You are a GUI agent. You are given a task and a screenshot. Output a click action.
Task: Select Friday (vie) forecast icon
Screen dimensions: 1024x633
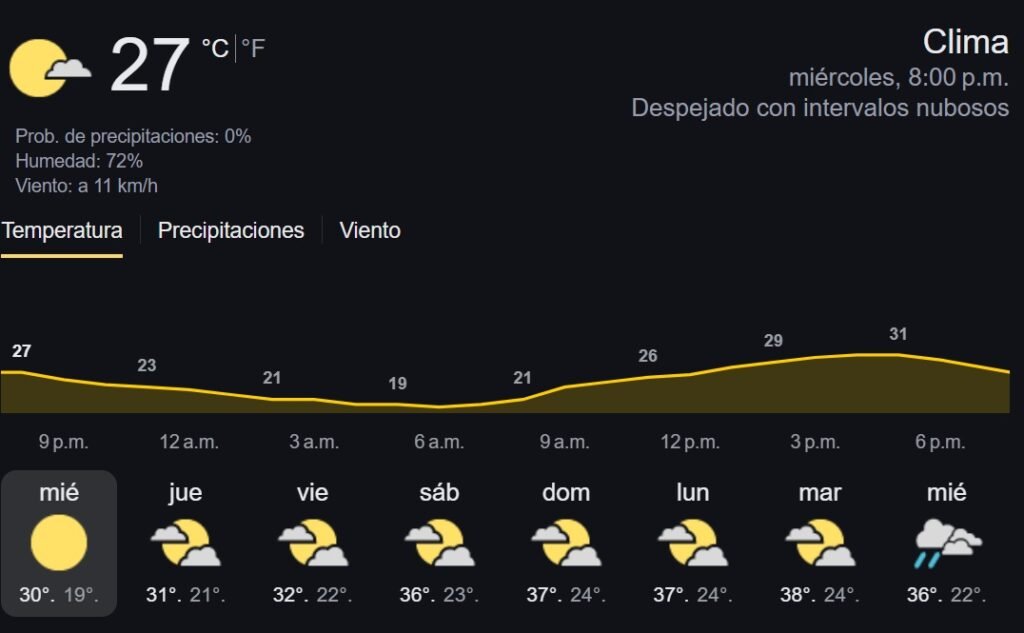(313, 542)
